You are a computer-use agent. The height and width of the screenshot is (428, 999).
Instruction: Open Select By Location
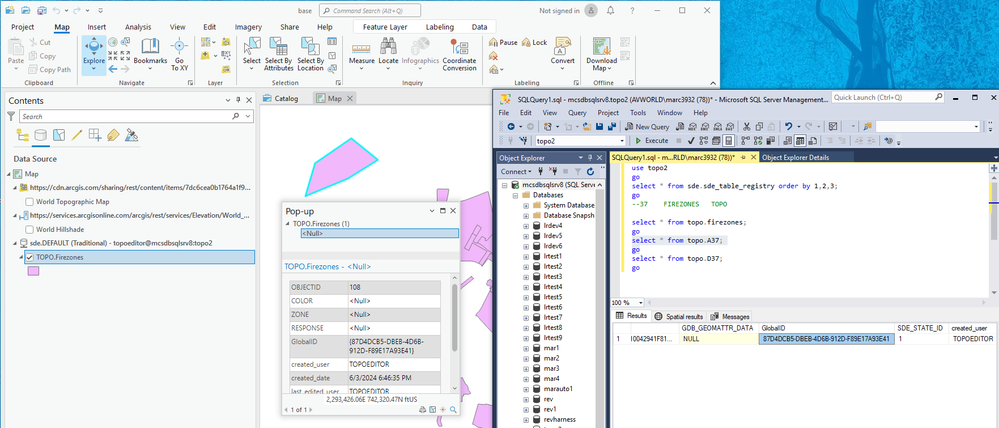310,54
